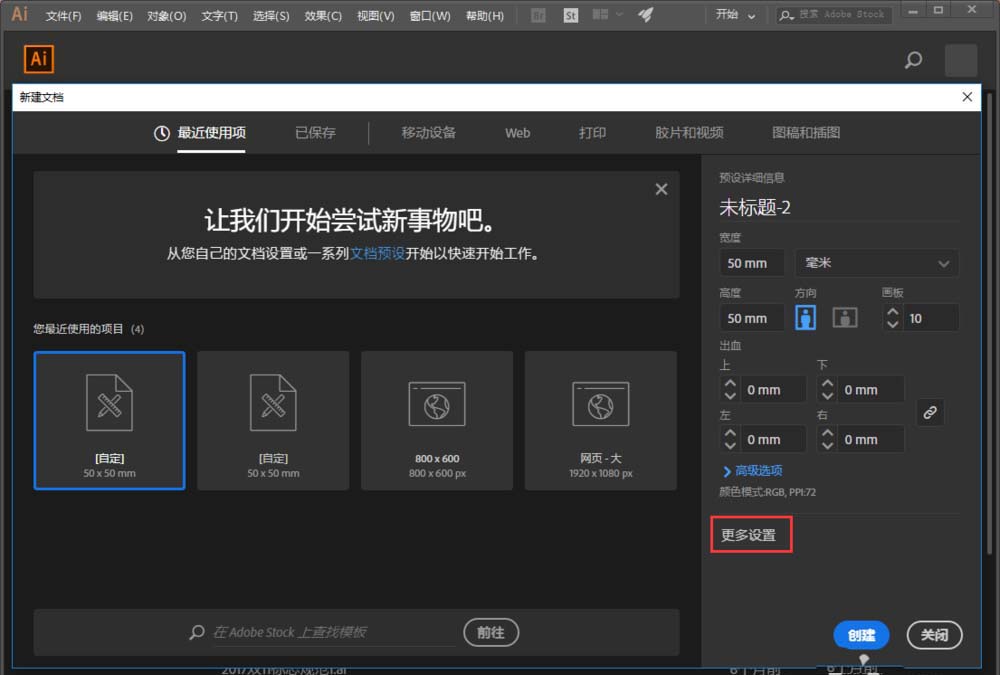The height and width of the screenshot is (675, 1000).
Task: Open the 毫米 units dropdown
Action: coord(876,263)
